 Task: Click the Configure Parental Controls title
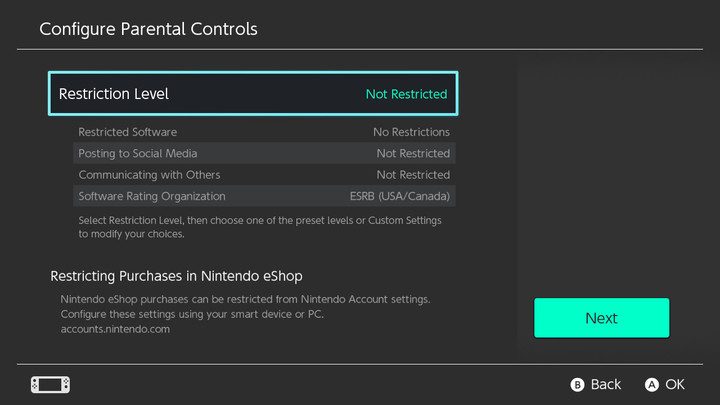148,29
